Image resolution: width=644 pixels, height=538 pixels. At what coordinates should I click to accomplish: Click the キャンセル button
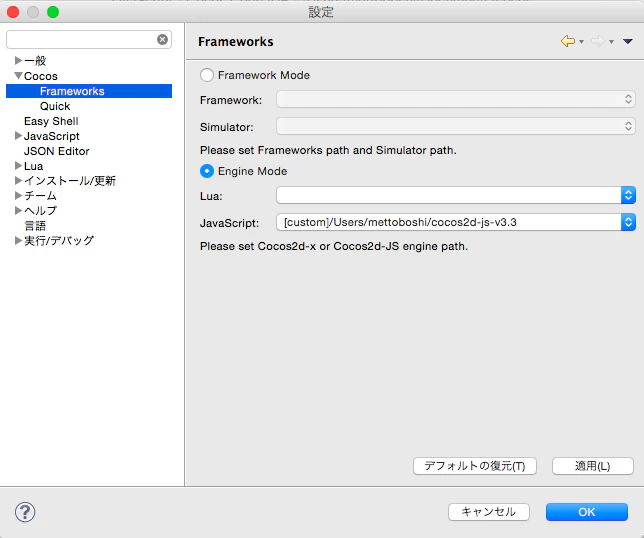489,512
